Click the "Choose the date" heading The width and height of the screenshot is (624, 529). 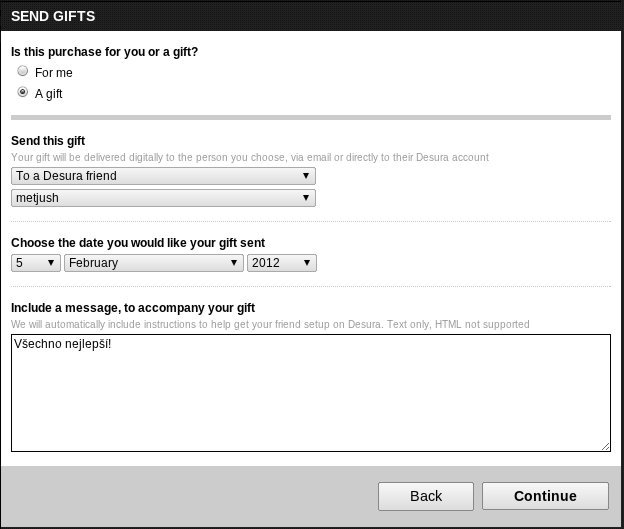(137, 243)
